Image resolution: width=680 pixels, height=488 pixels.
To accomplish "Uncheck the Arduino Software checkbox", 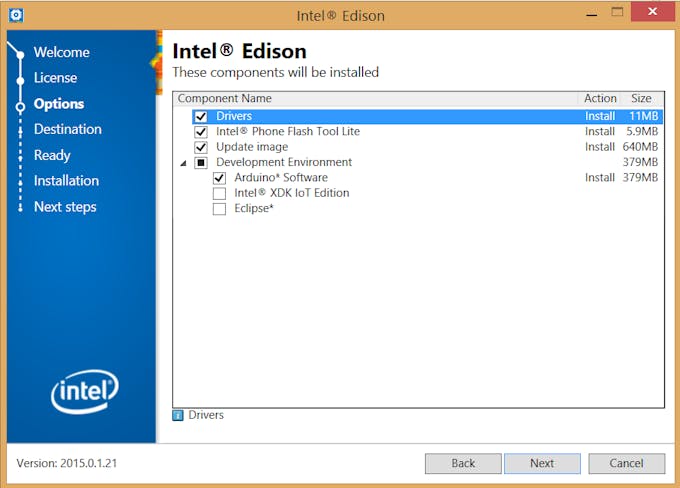I will pos(219,178).
